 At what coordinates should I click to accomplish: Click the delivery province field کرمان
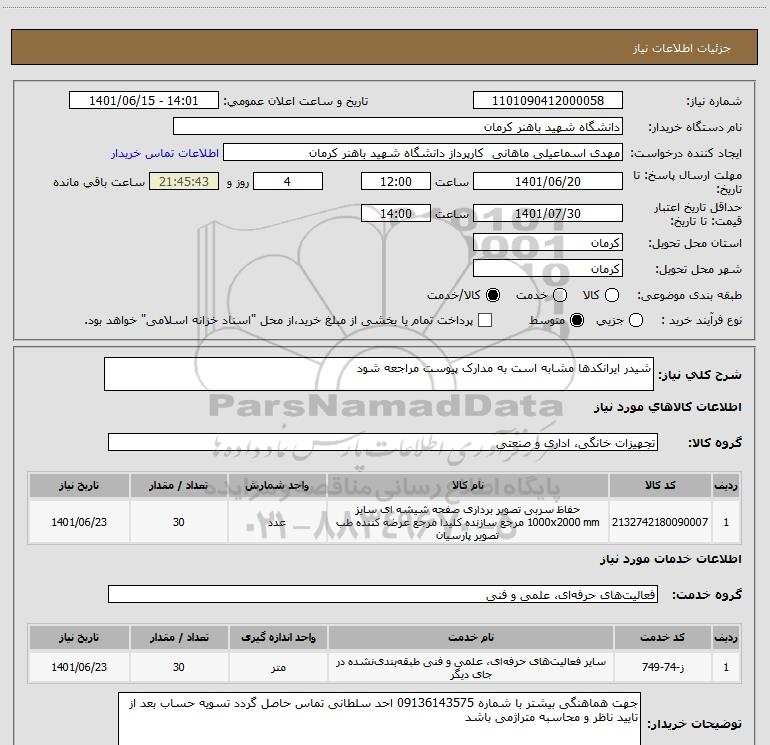(548, 242)
